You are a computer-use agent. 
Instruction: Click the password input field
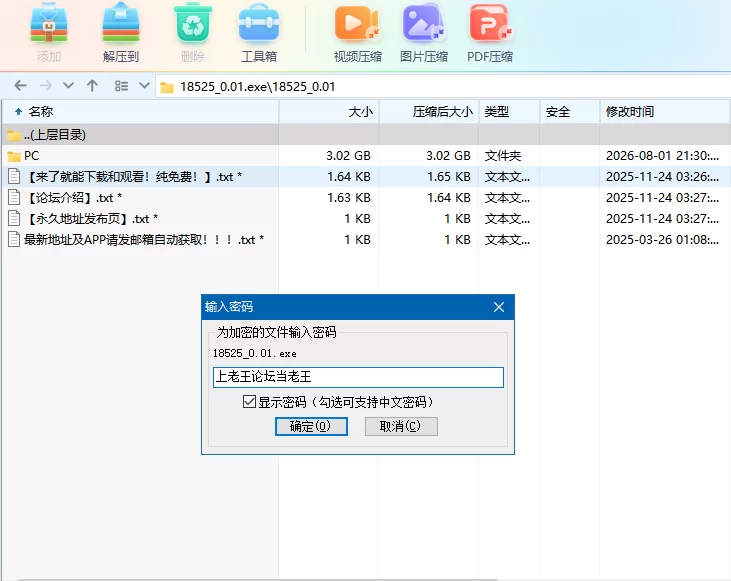tap(358, 377)
